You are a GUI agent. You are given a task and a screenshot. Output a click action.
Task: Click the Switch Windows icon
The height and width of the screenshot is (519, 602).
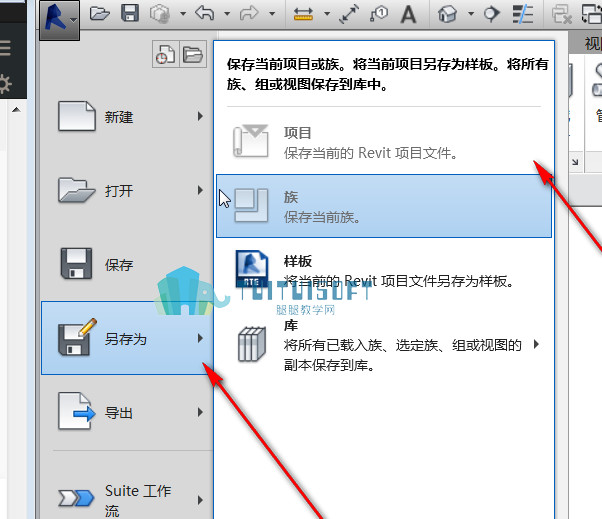click(x=592, y=14)
